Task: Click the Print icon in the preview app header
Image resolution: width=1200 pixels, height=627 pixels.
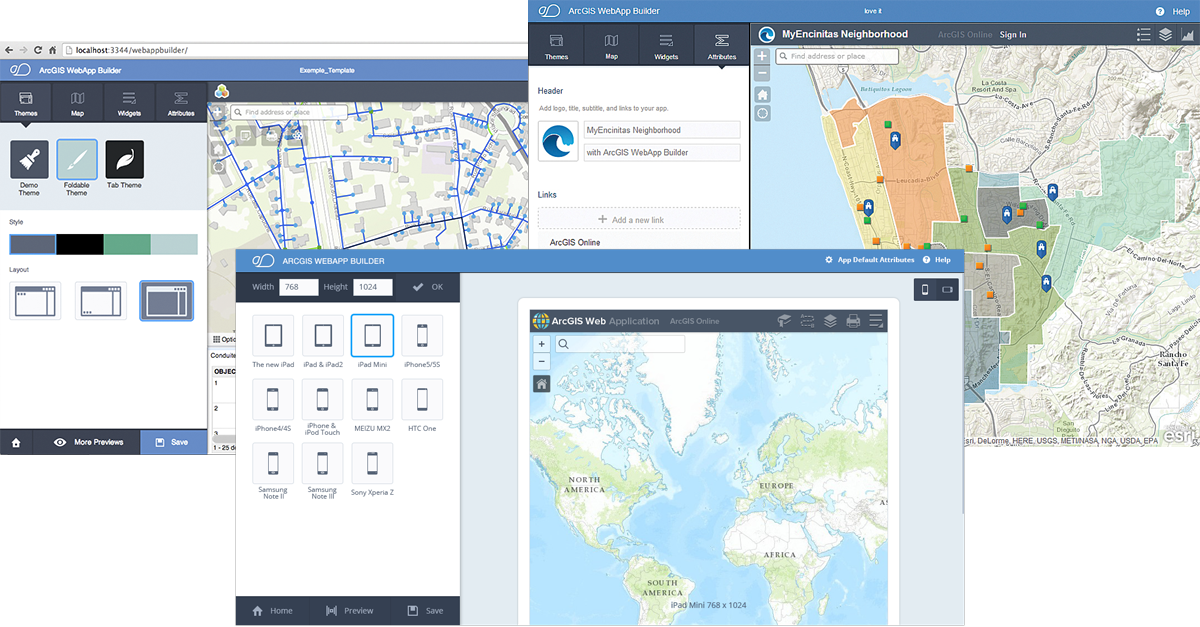Action: pos(852,320)
